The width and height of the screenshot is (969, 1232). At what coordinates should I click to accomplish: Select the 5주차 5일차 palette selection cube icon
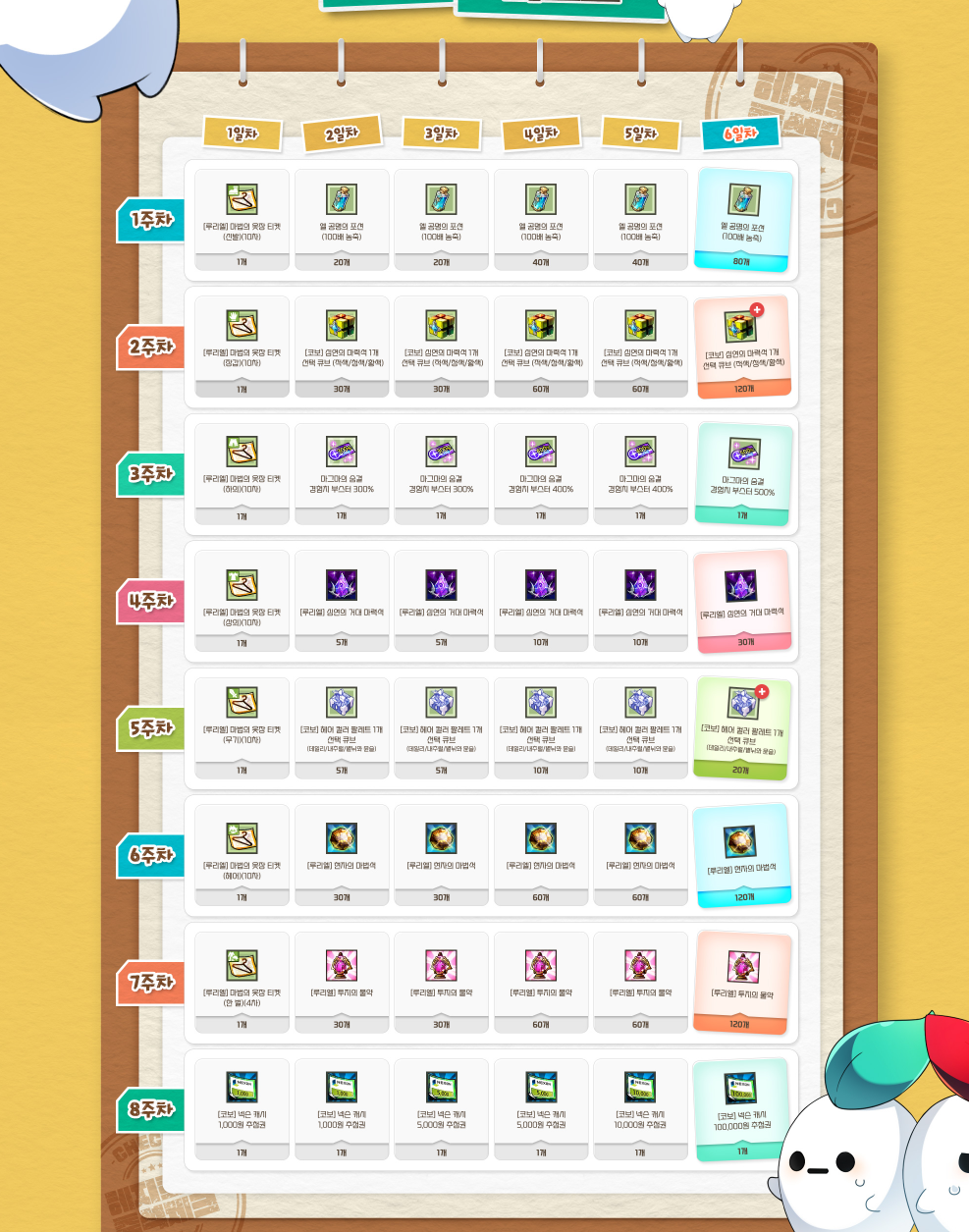tap(640, 702)
